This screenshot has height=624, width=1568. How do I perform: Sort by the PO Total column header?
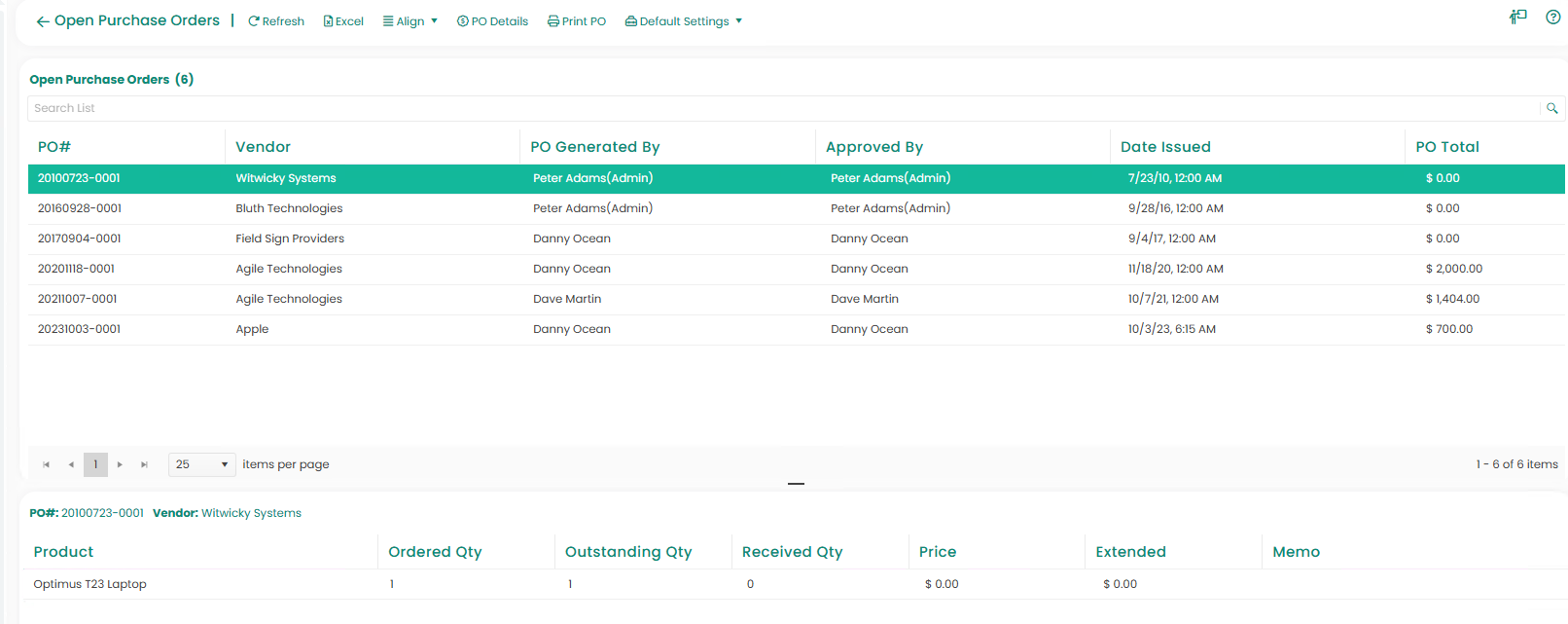pos(1446,147)
